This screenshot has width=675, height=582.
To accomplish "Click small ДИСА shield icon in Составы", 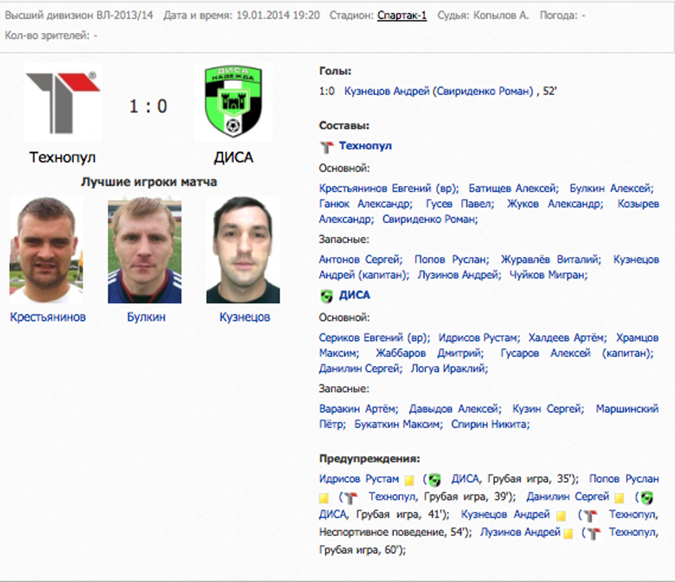I will coord(327,296).
